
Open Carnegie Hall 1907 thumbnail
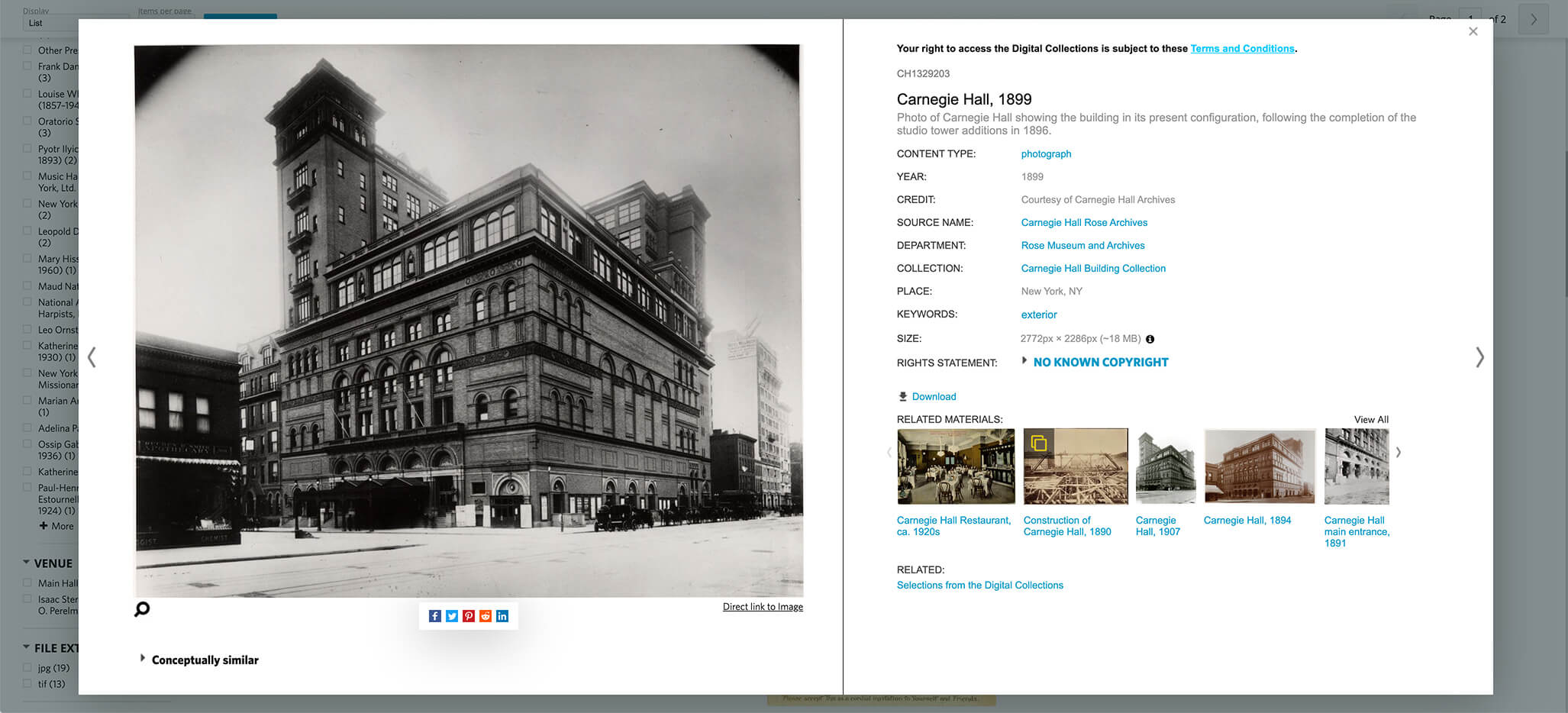pos(1166,466)
